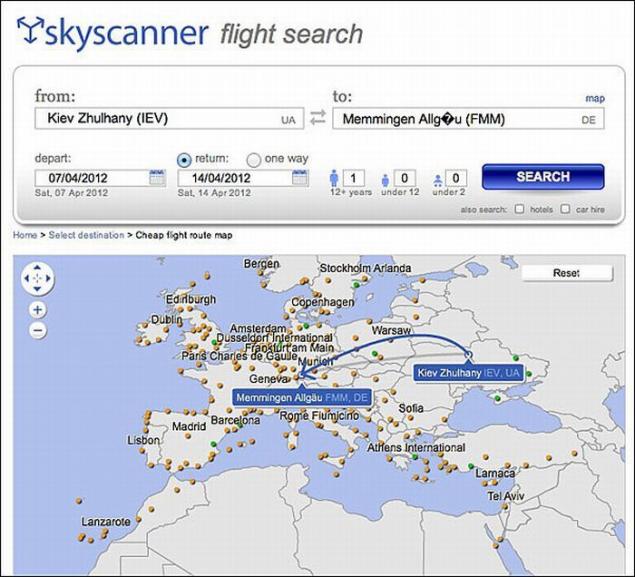Click Kiev Zhulhany origin circle marker on map
Viewport: 635px width, 577px height.
pos(469,355)
